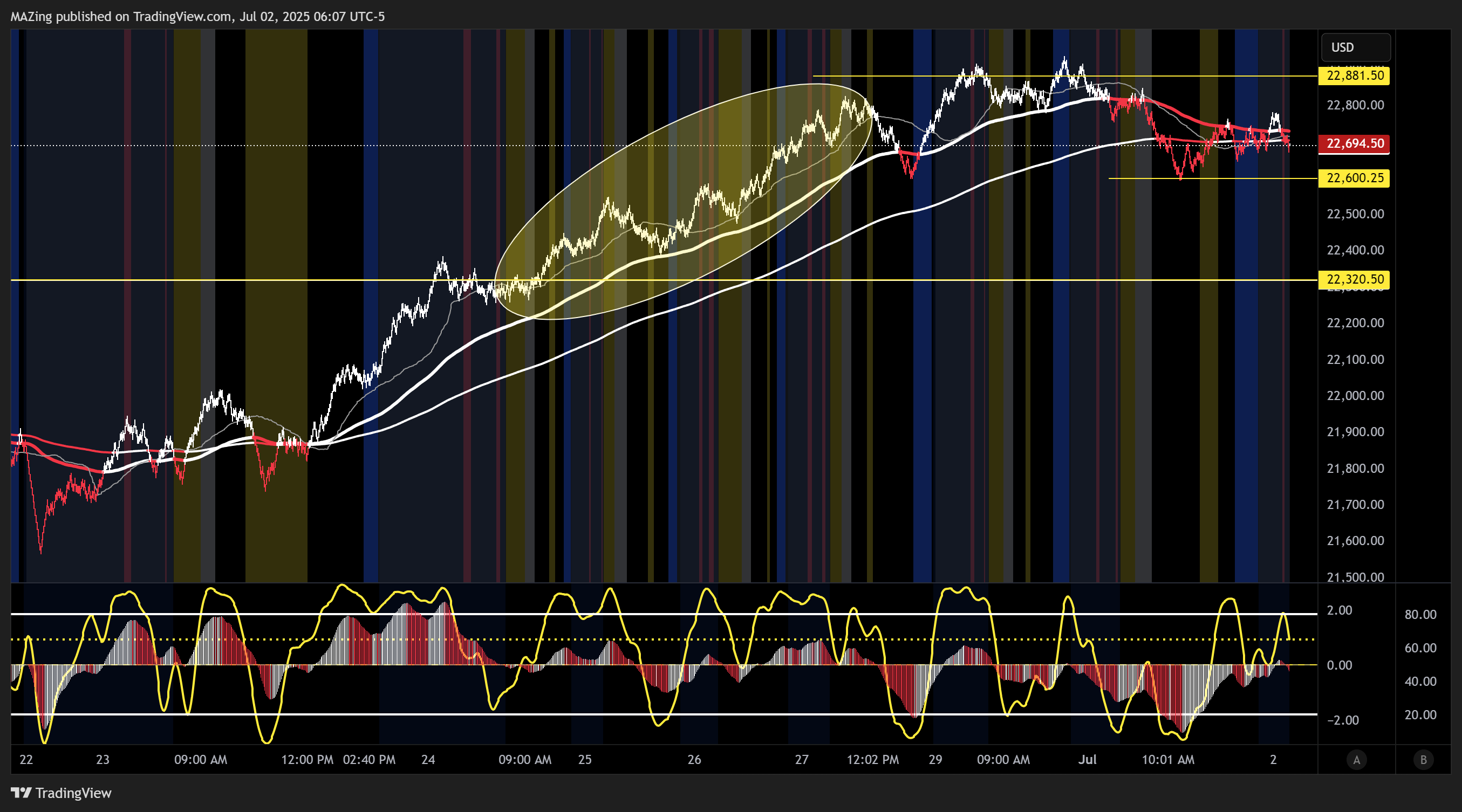Click the 22,500.00 price axis value
Image resolution: width=1462 pixels, height=812 pixels.
click(x=1355, y=214)
